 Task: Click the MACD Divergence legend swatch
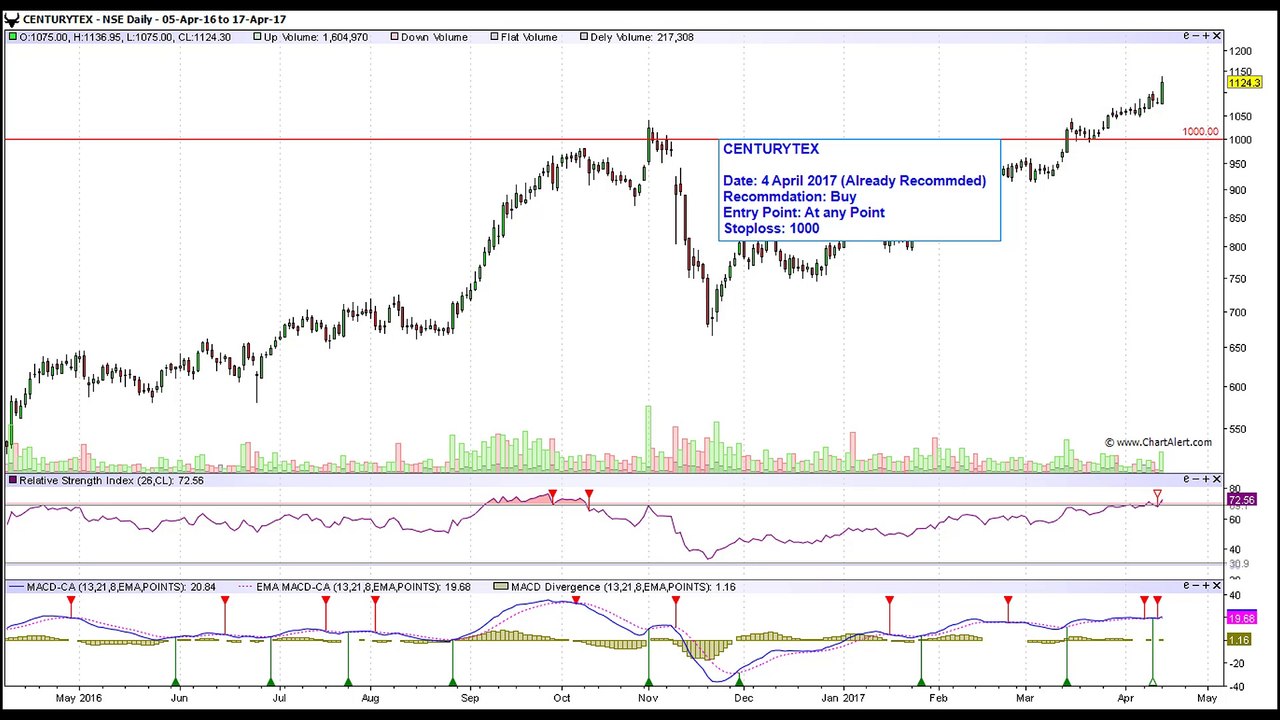coord(501,587)
